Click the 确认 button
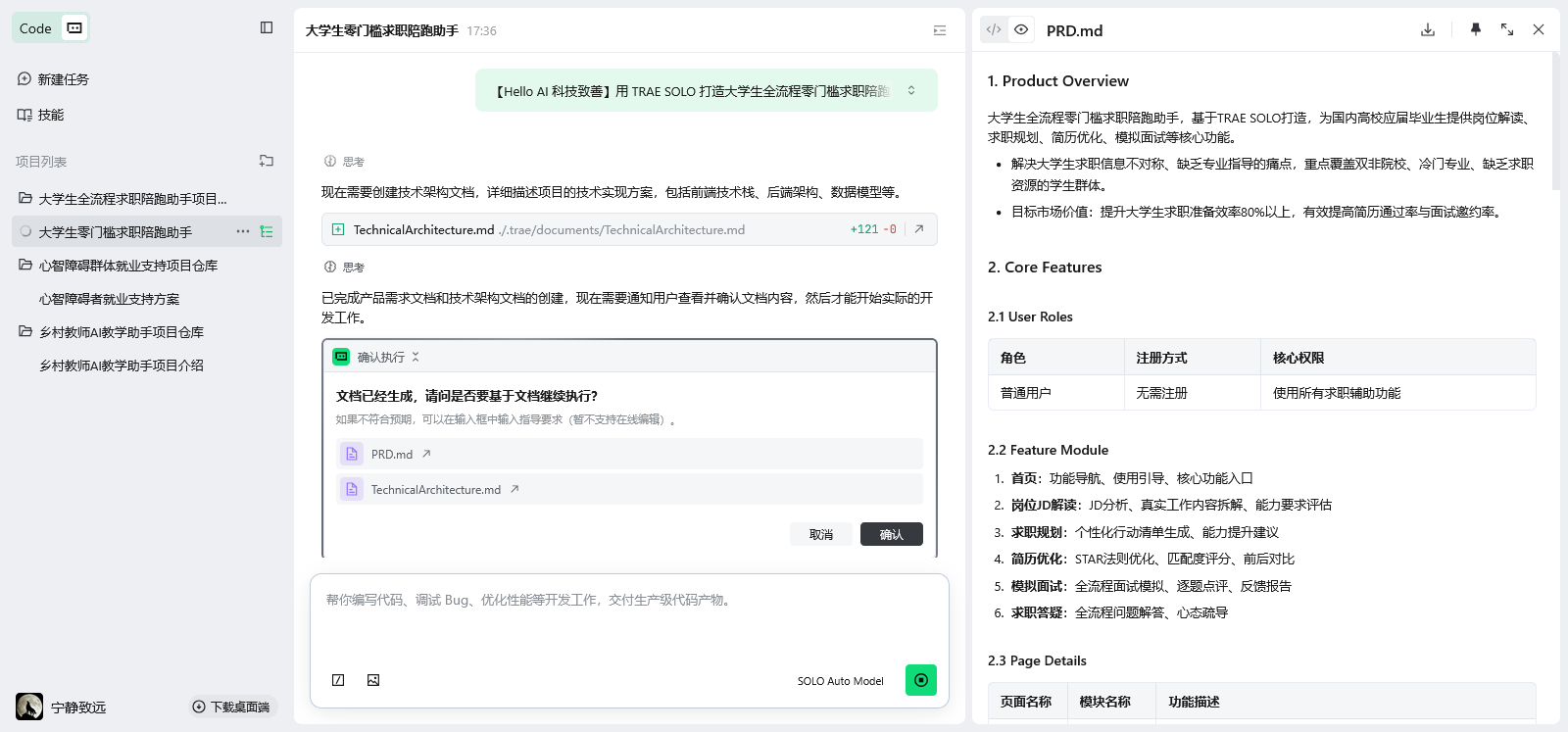The height and width of the screenshot is (732, 1568). [x=891, y=534]
